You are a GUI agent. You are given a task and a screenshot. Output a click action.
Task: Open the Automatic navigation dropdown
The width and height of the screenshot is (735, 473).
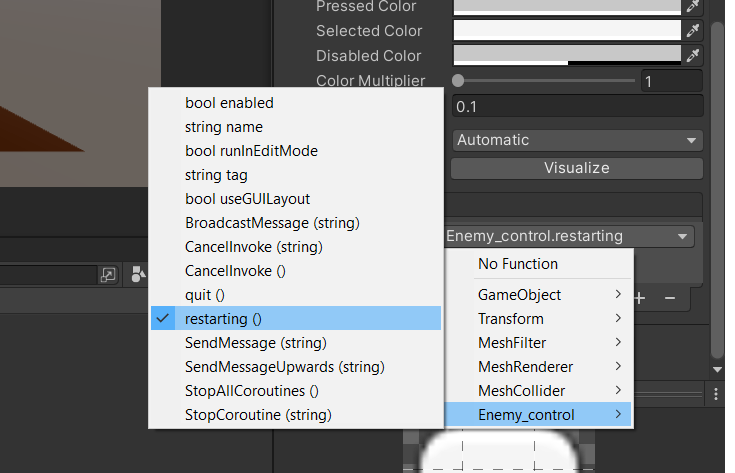pos(578,140)
